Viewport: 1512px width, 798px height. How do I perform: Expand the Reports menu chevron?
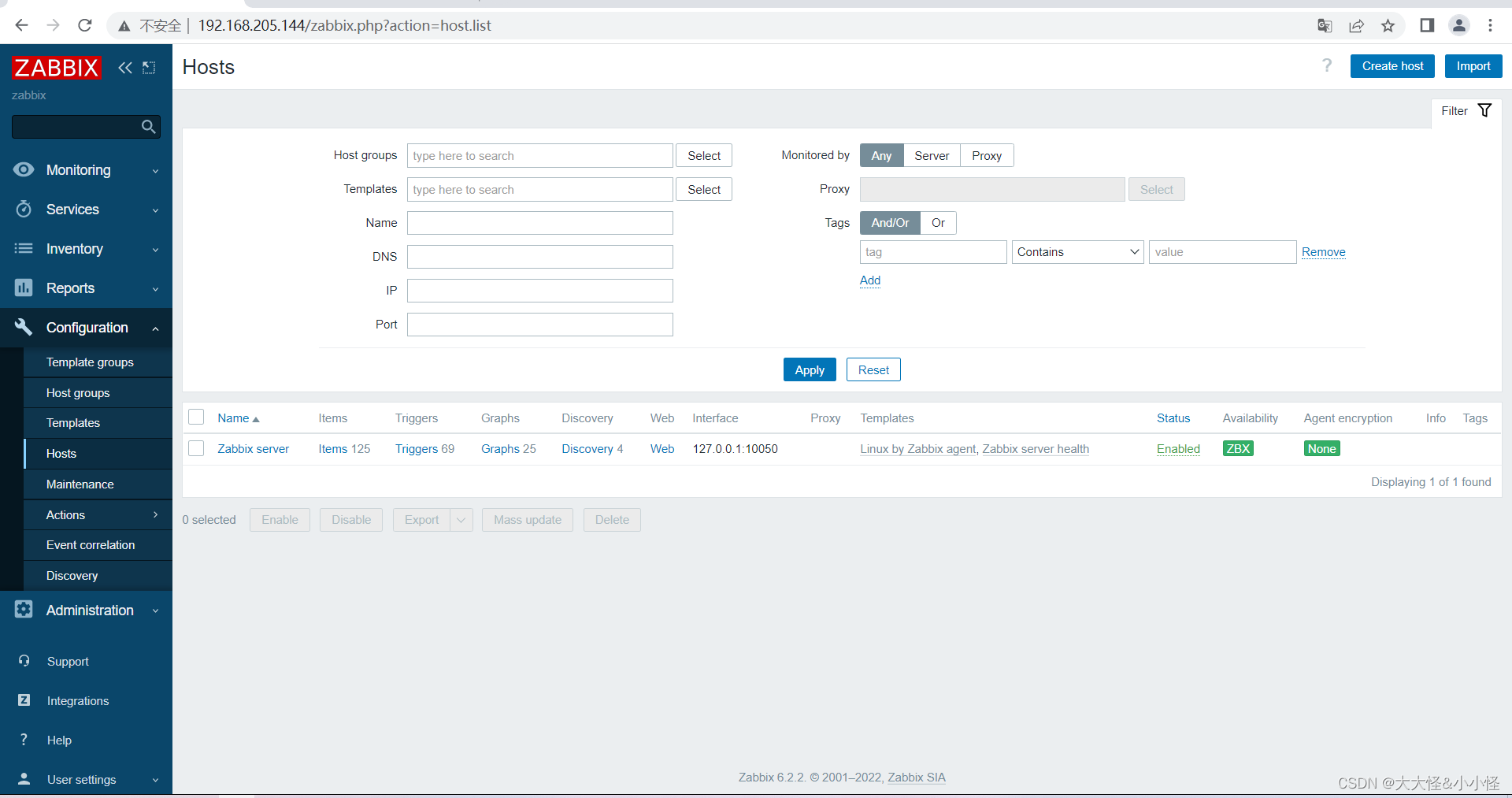(155, 288)
